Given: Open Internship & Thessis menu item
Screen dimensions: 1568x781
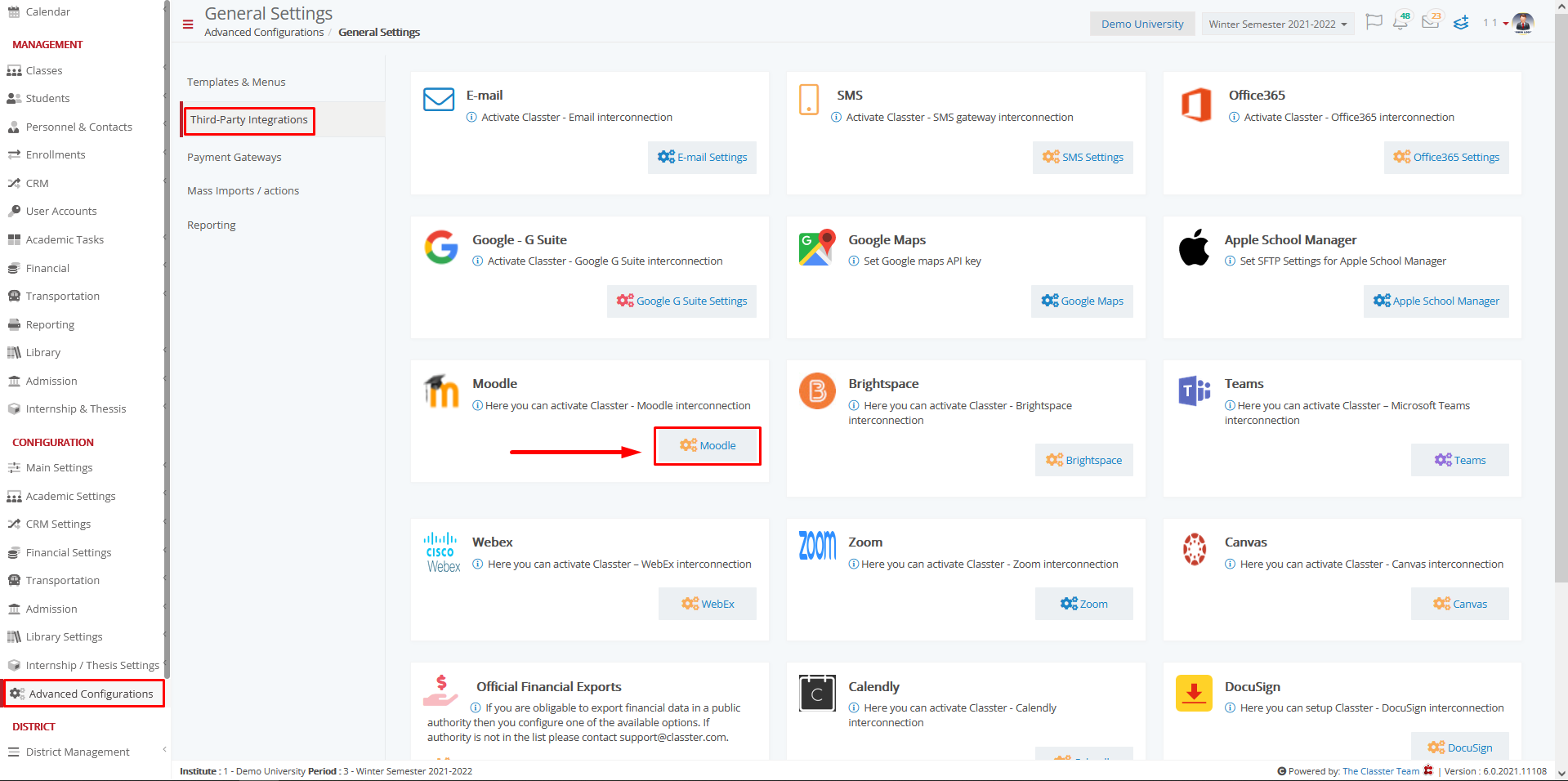Looking at the screenshot, I should (x=76, y=409).
